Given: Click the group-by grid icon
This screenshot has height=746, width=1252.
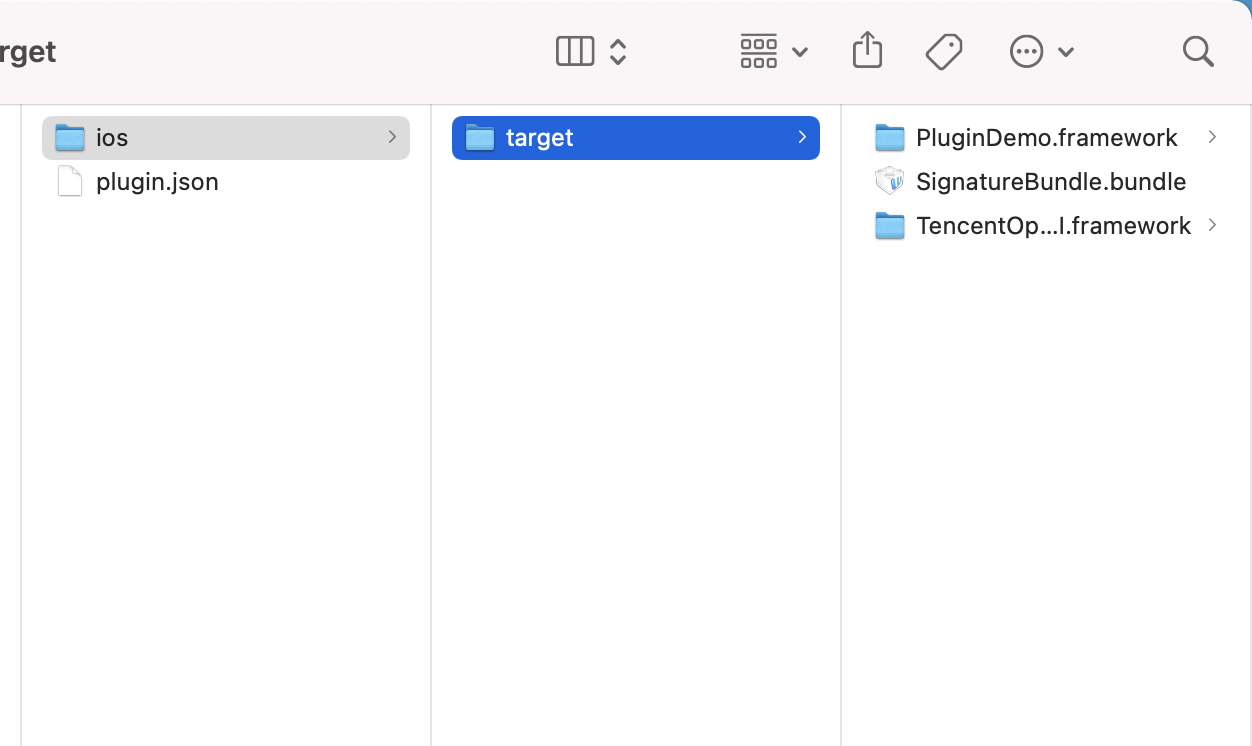Looking at the screenshot, I should click(x=759, y=51).
